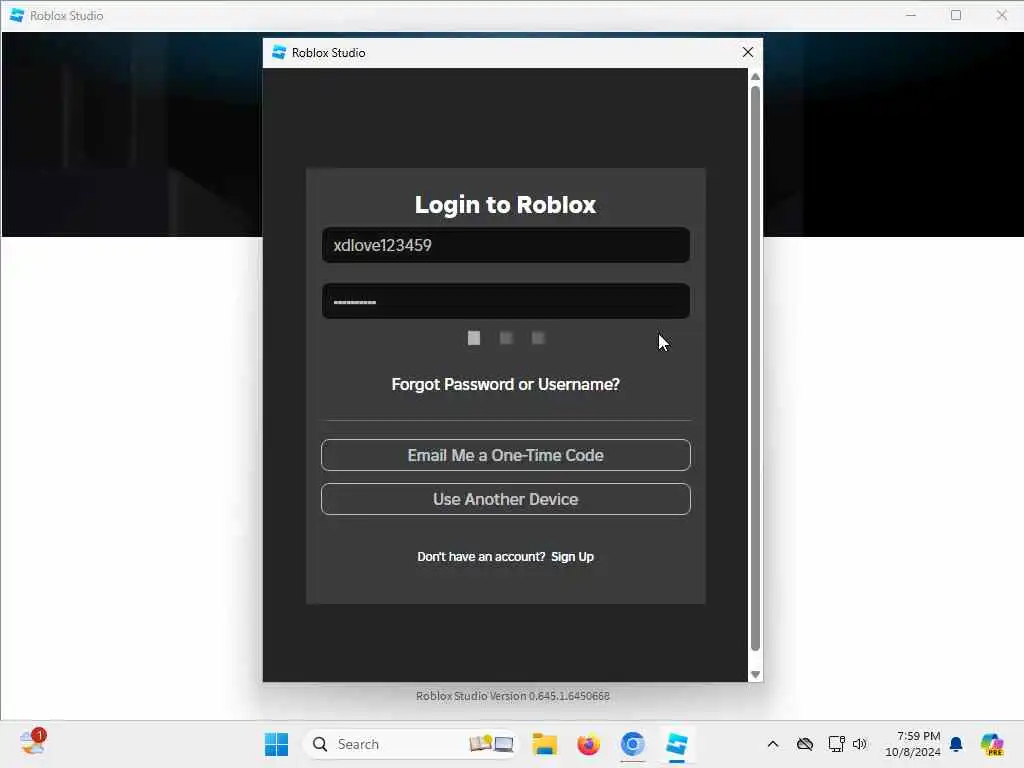Click the login dialog vertical scrollbar thumb
The width and height of the screenshot is (1024, 768).
point(756,368)
